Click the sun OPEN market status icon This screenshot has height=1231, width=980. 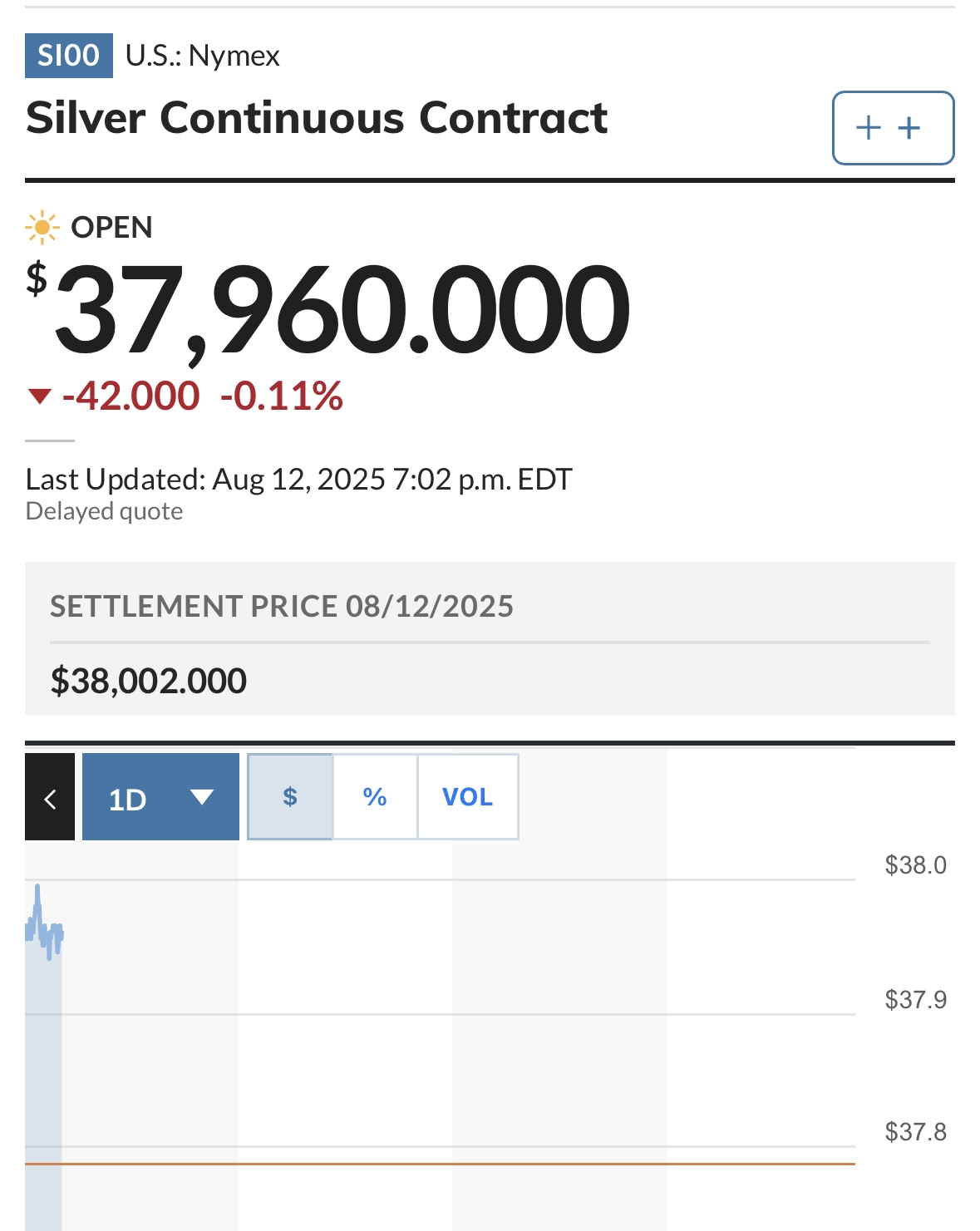point(42,227)
